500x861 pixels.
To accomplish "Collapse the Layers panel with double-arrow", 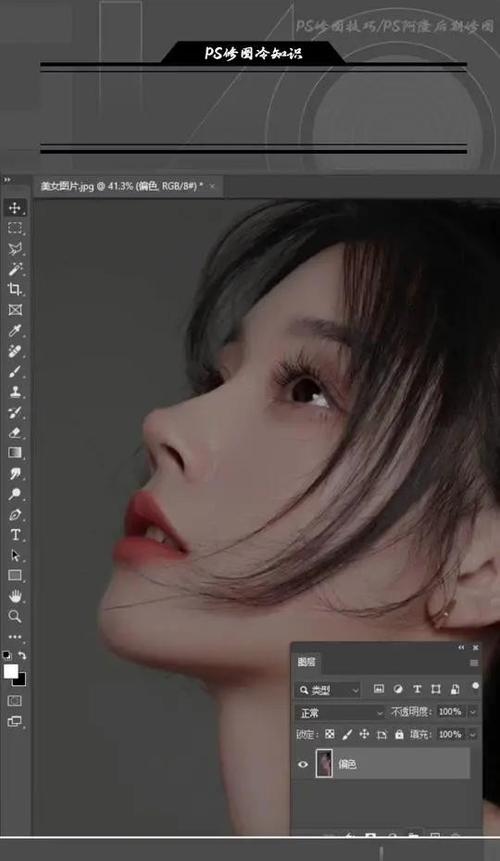I will (x=461, y=647).
